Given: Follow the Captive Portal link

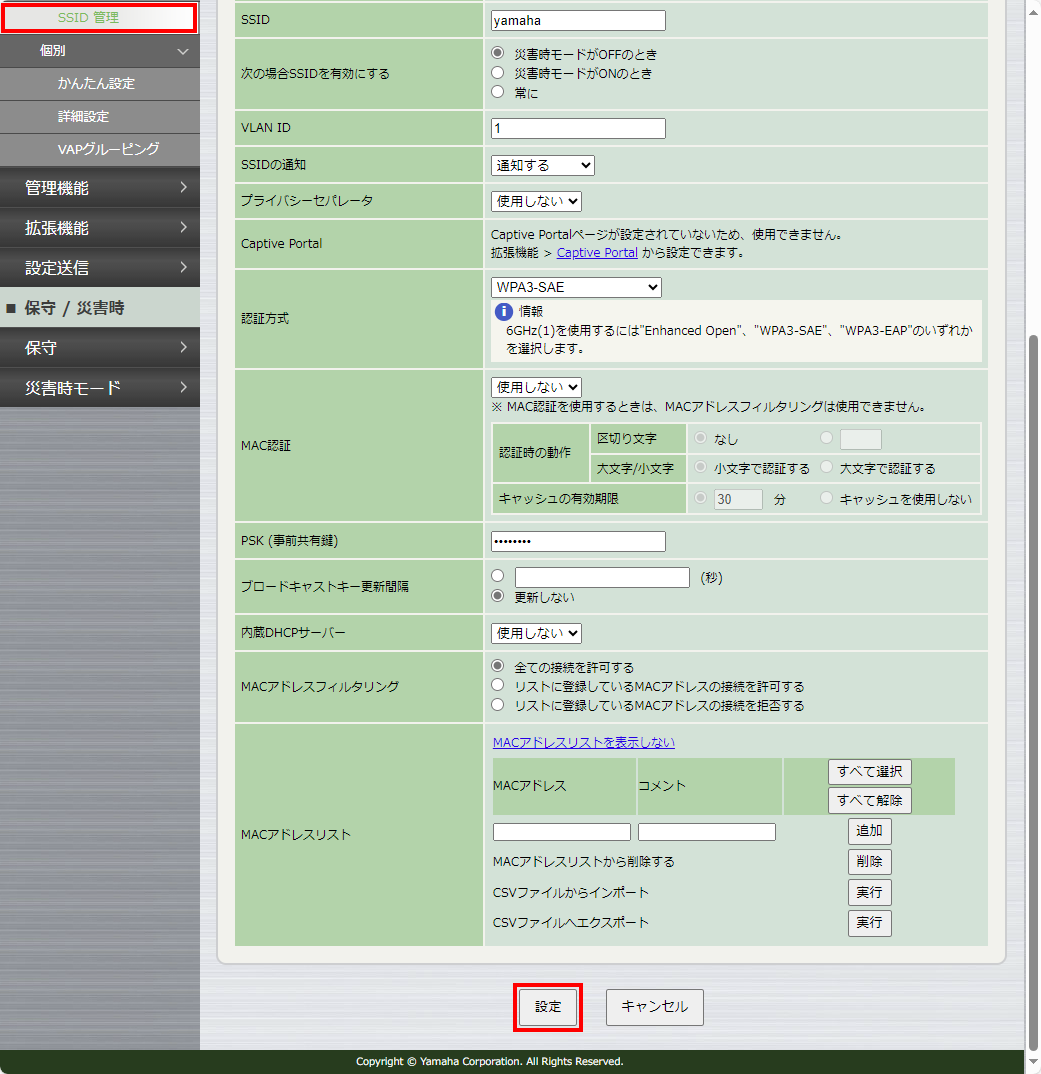Looking at the screenshot, I should pos(597,253).
